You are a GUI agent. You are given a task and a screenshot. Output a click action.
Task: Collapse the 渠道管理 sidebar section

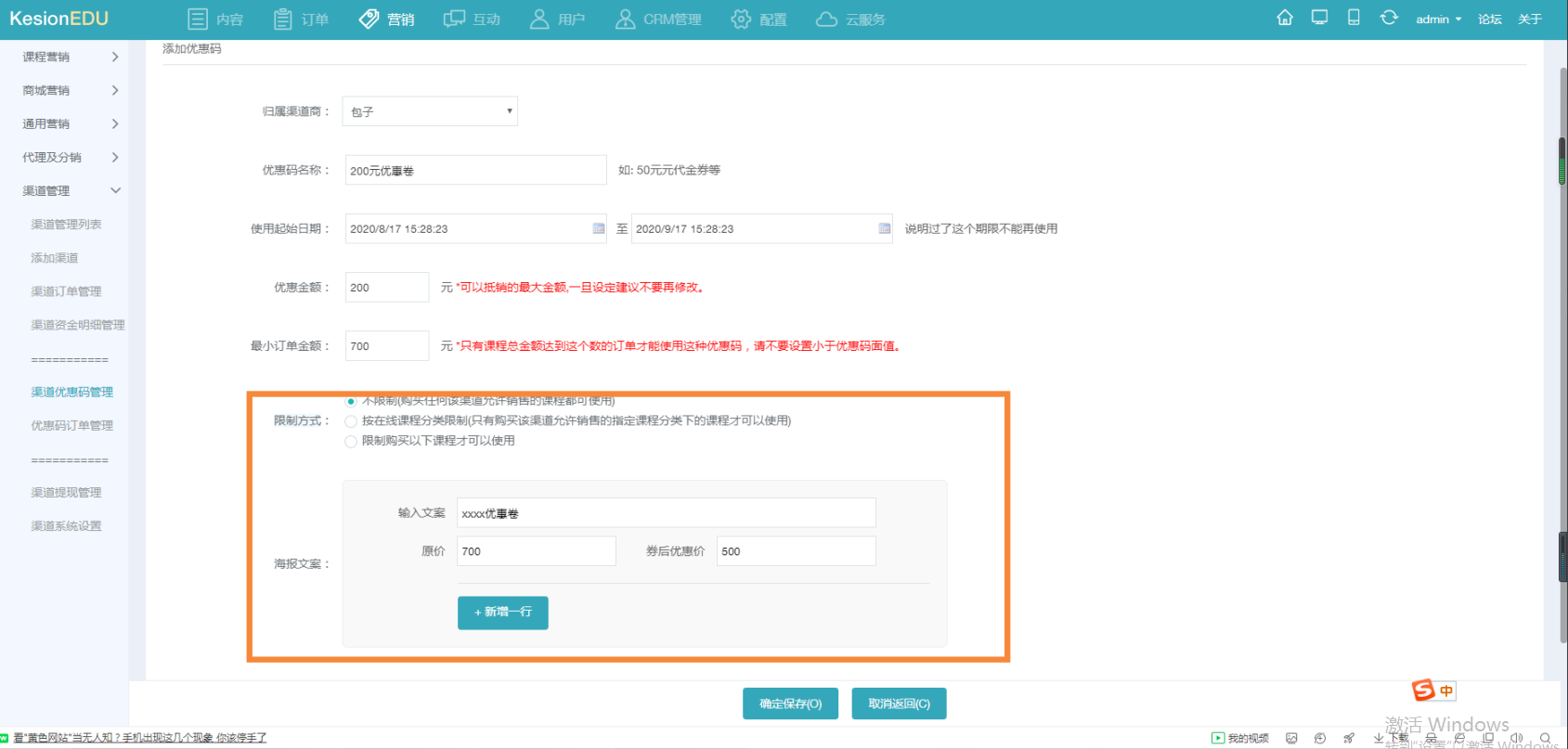[x=71, y=191]
